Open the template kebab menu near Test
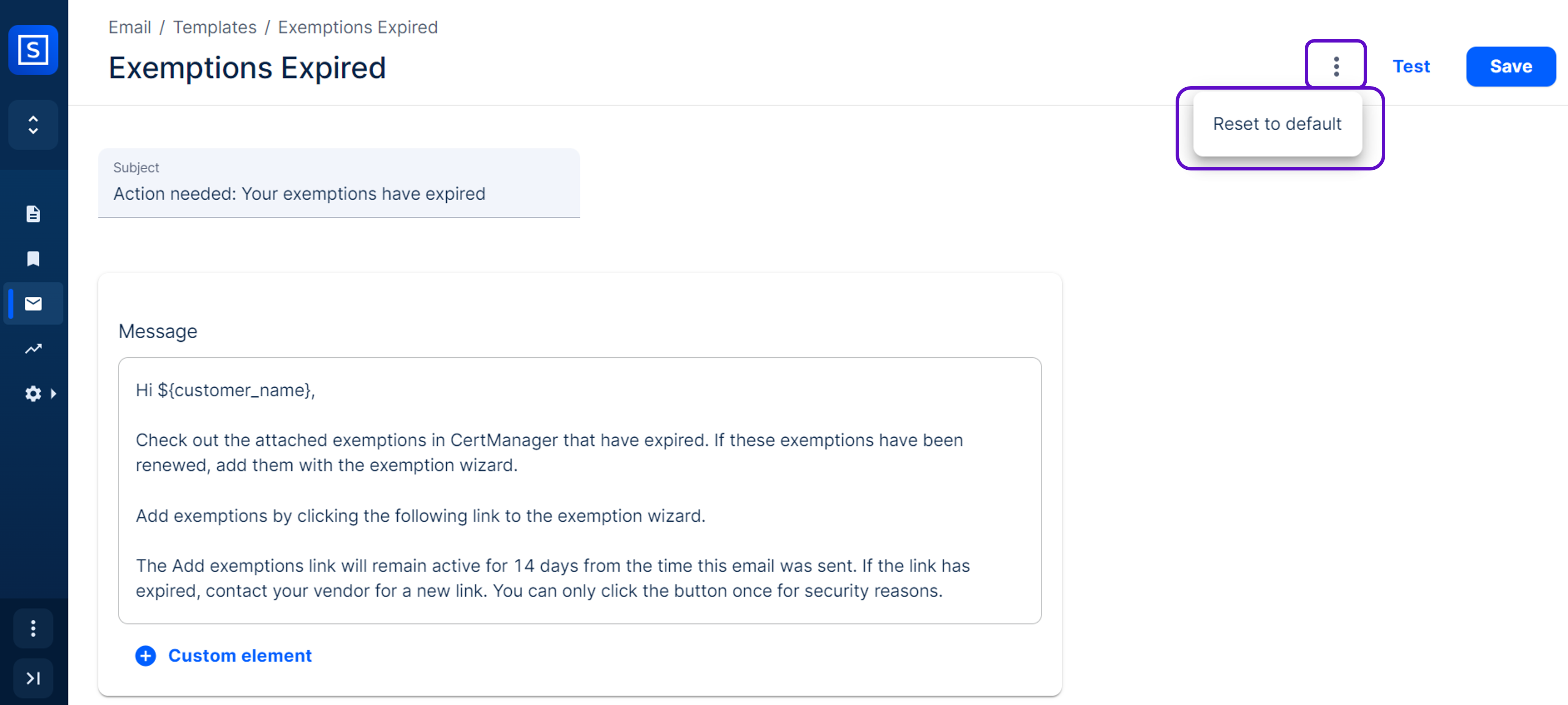The image size is (1568, 705). point(1336,66)
